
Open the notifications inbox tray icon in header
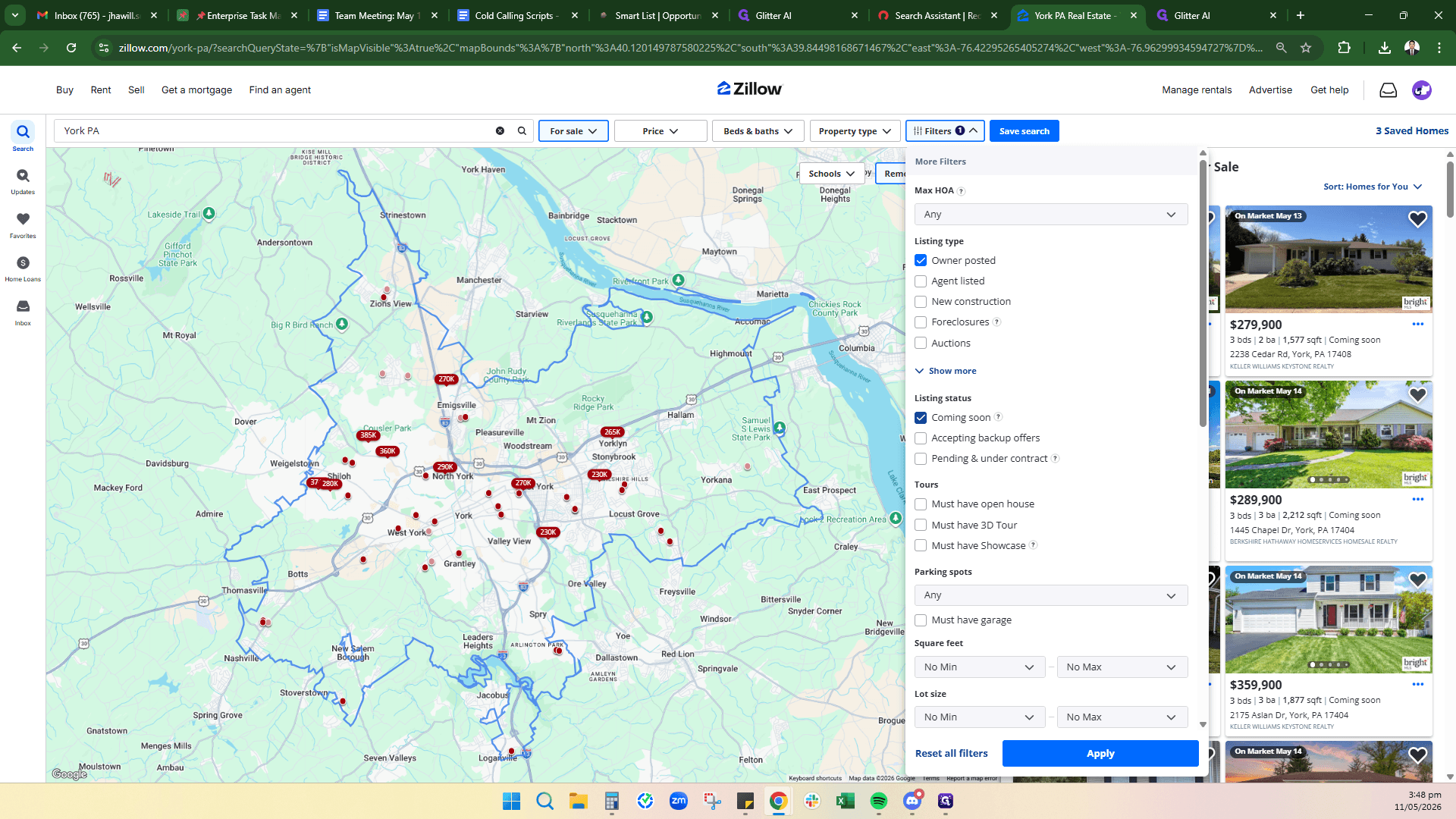(x=1388, y=90)
